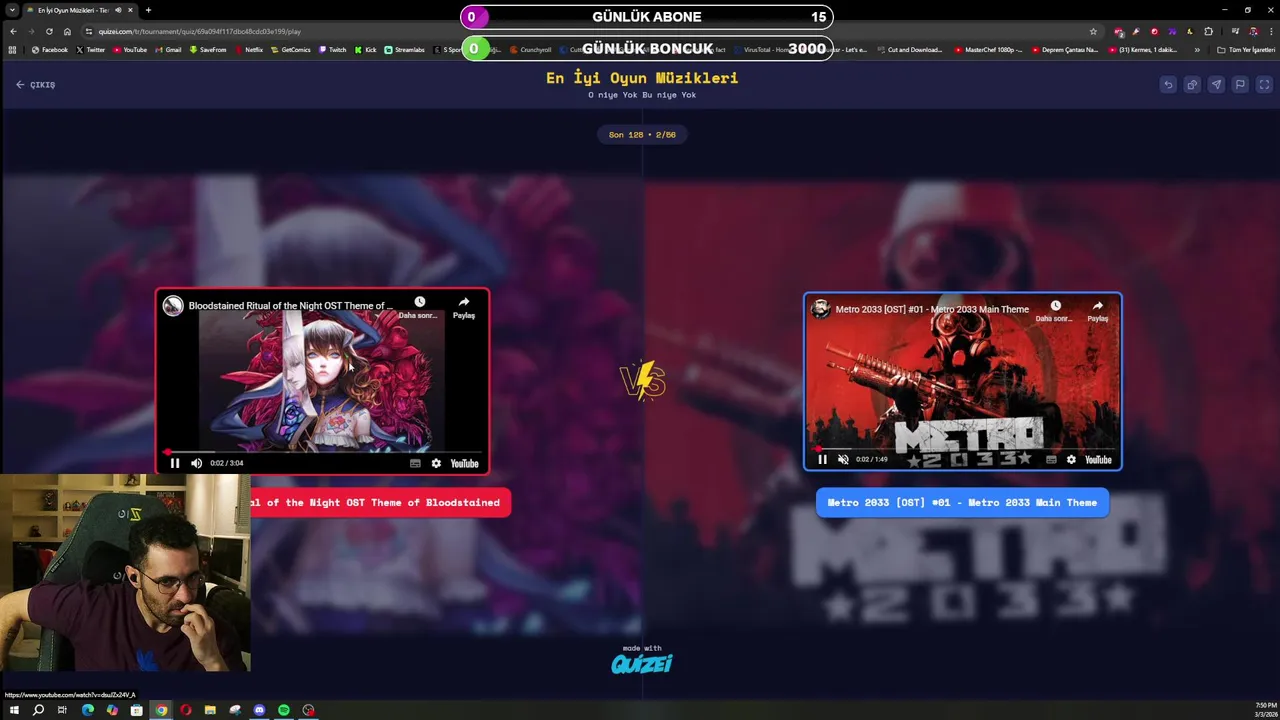Image resolution: width=1280 pixels, height=720 pixels.
Task: Open Metro 2033 video on YouTube via logo
Action: 1098,459
